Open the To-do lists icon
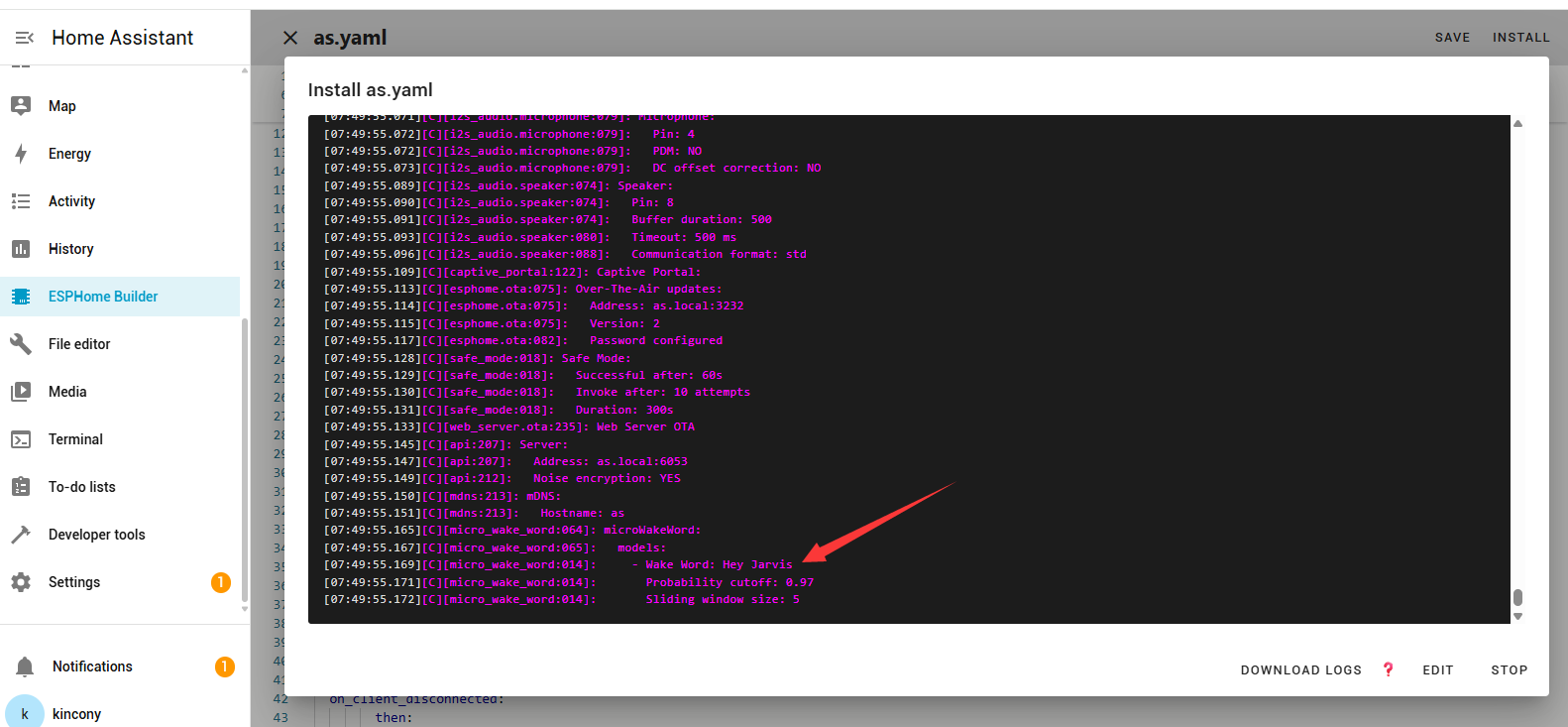The width and height of the screenshot is (1568, 727). [x=21, y=487]
